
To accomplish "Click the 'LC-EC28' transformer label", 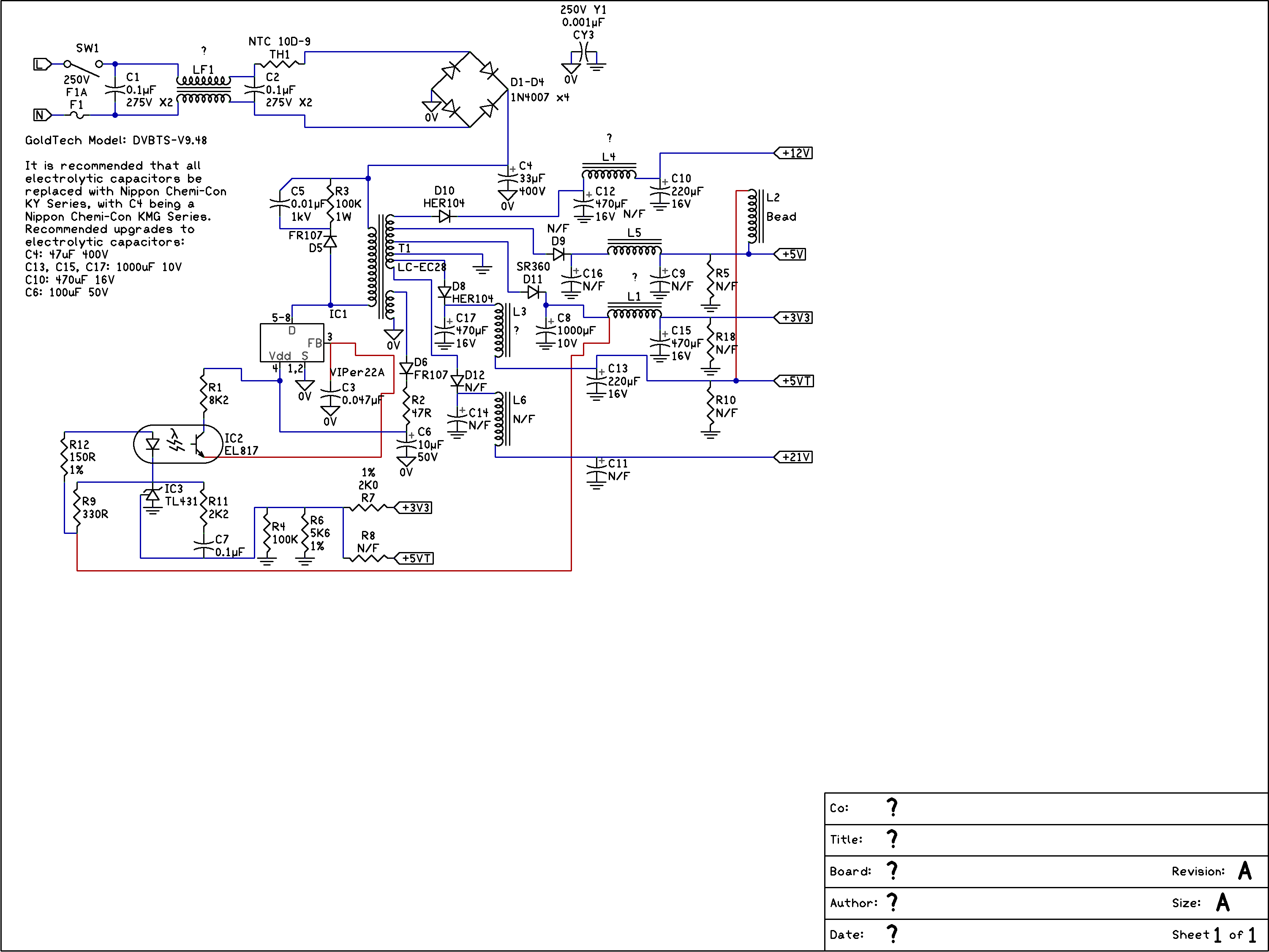I will click(422, 267).
